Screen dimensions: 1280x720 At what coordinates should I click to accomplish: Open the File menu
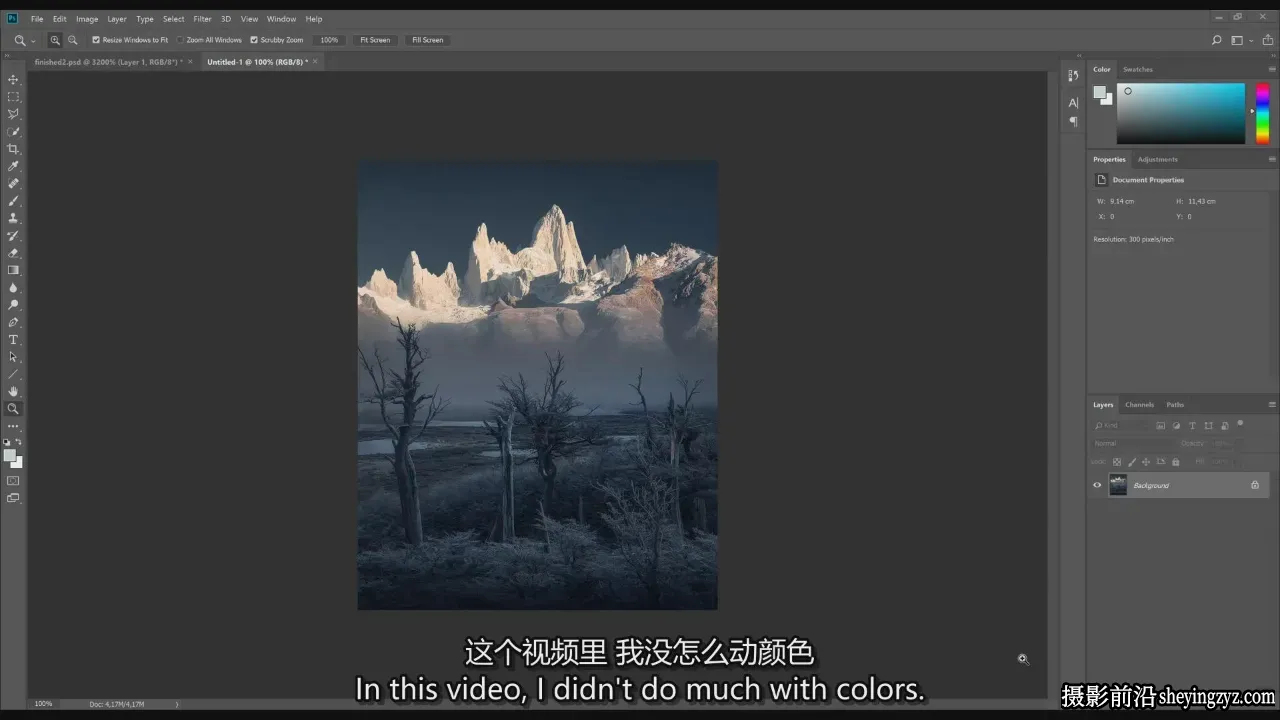(37, 19)
